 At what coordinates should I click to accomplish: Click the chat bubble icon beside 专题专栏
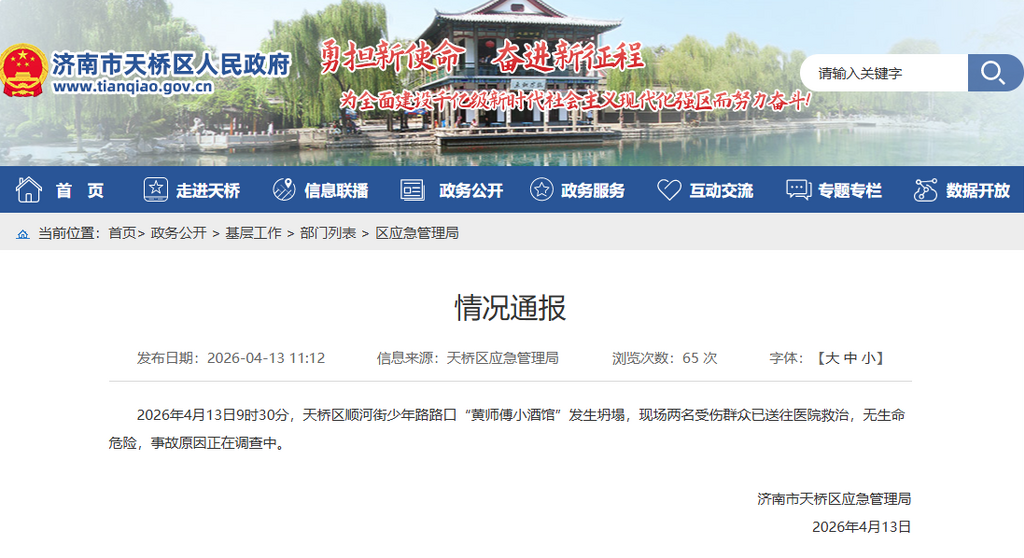click(x=798, y=190)
